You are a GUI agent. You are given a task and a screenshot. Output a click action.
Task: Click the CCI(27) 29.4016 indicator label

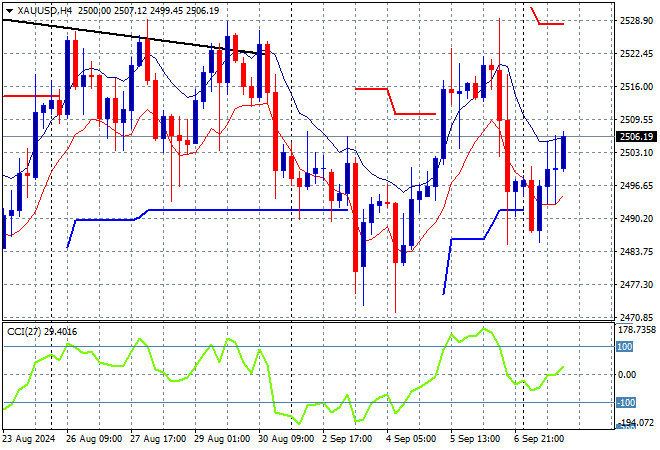pyautogui.click(x=42, y=332)
